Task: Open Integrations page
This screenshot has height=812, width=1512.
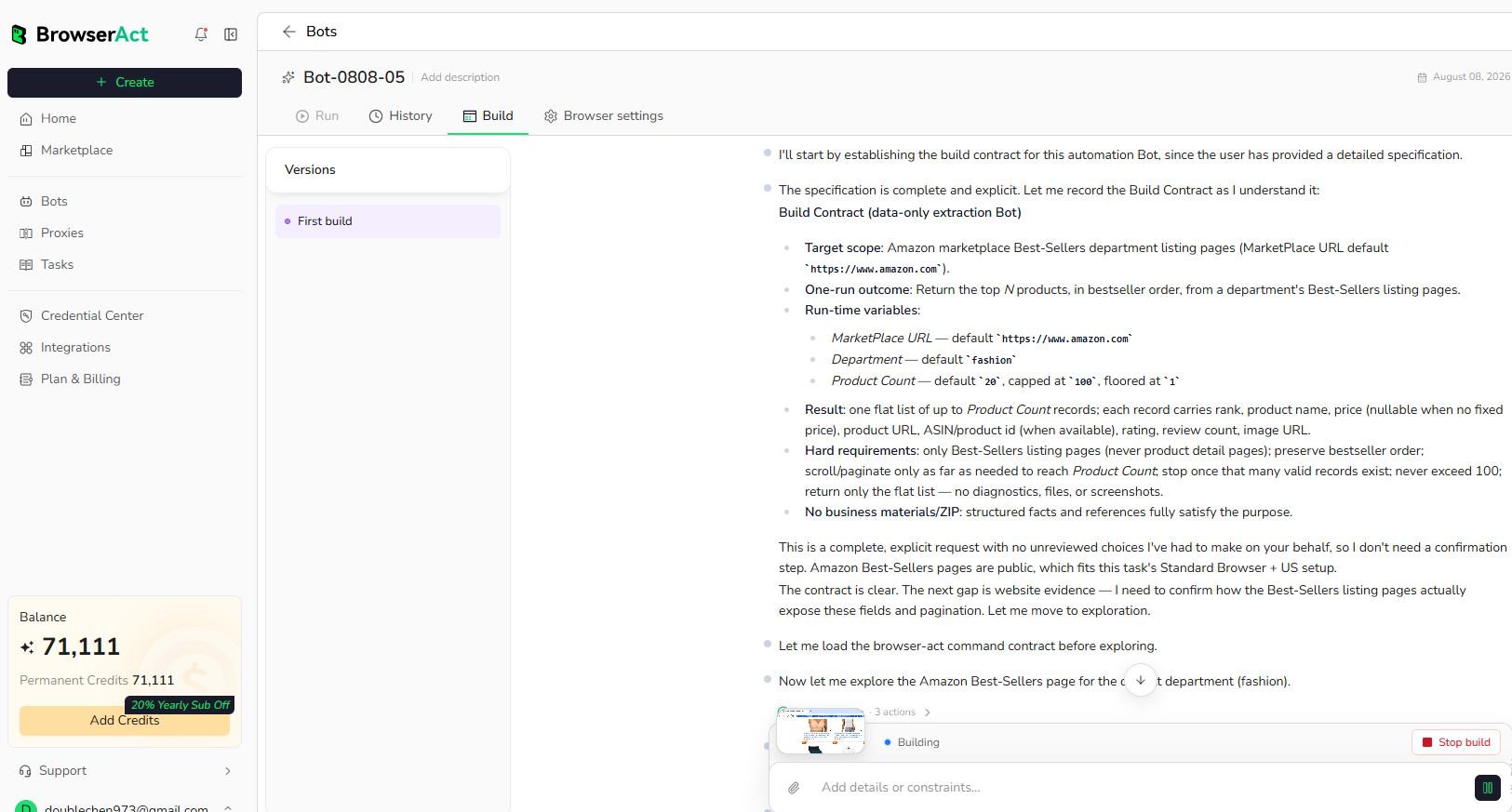Action: coord(75,347)
